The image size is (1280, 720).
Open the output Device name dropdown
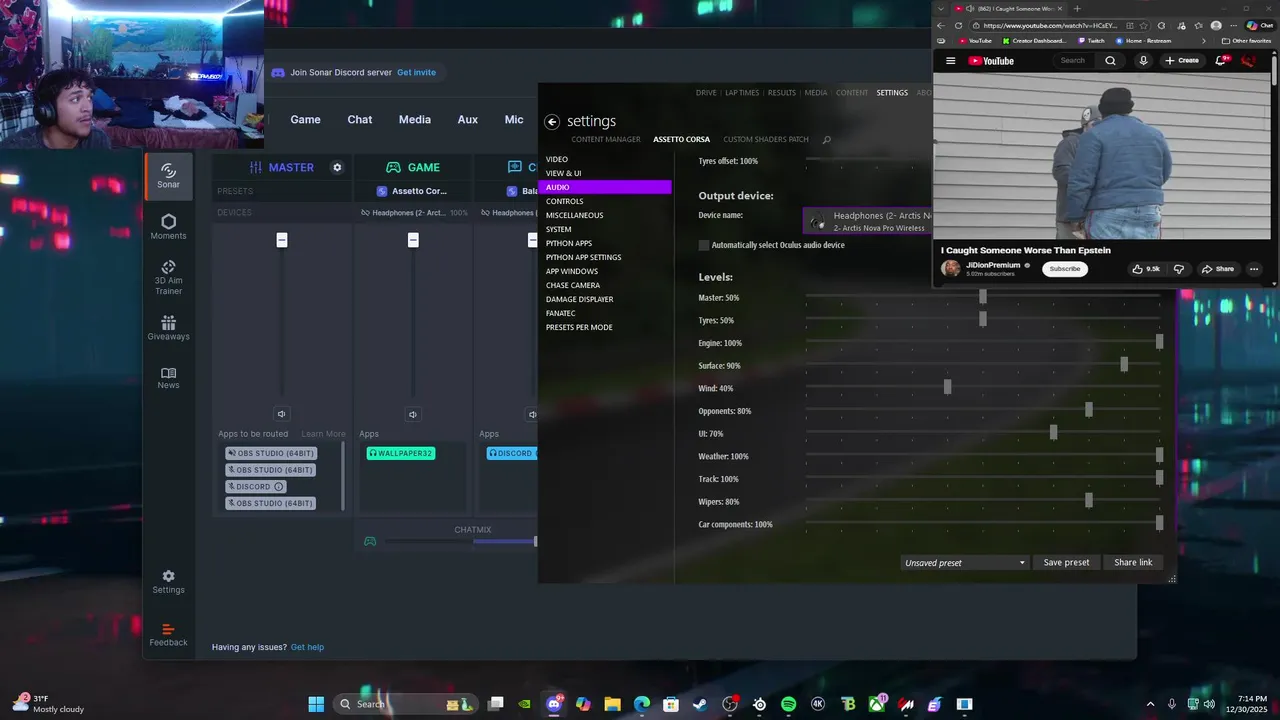coord(868,221)
